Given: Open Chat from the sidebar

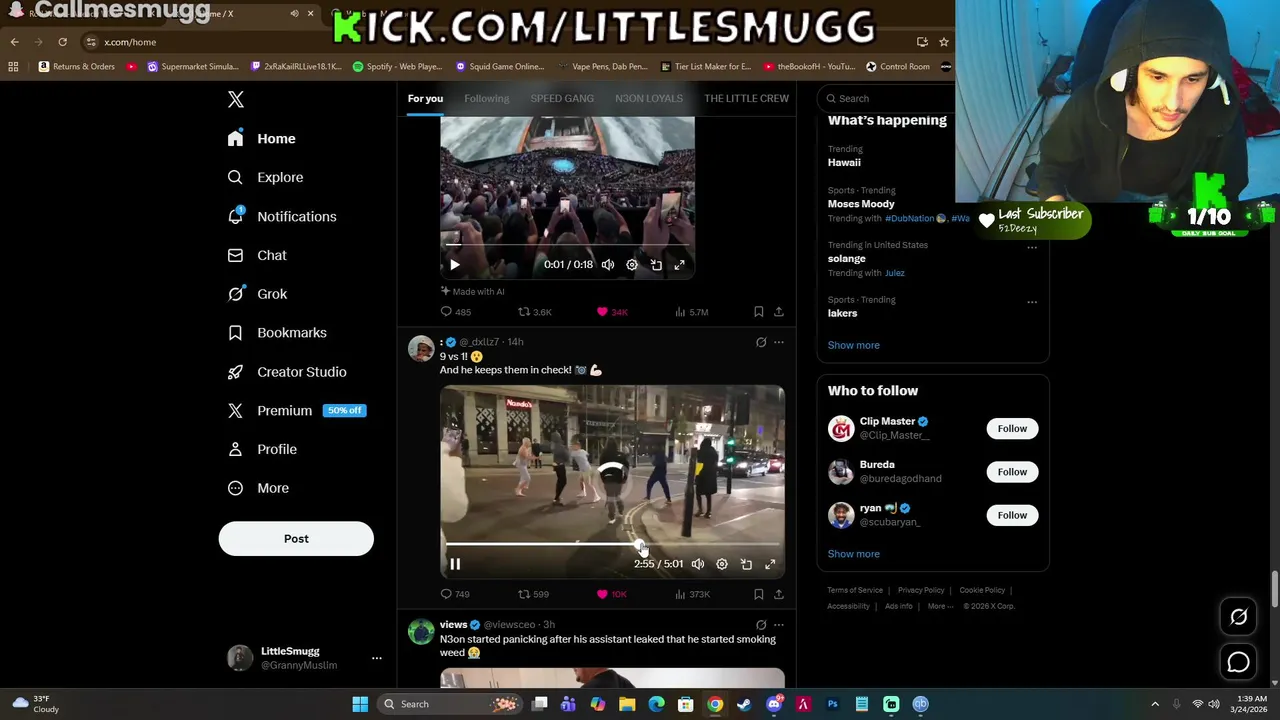Looking at the screenshot, I should [x=257, y=255].
